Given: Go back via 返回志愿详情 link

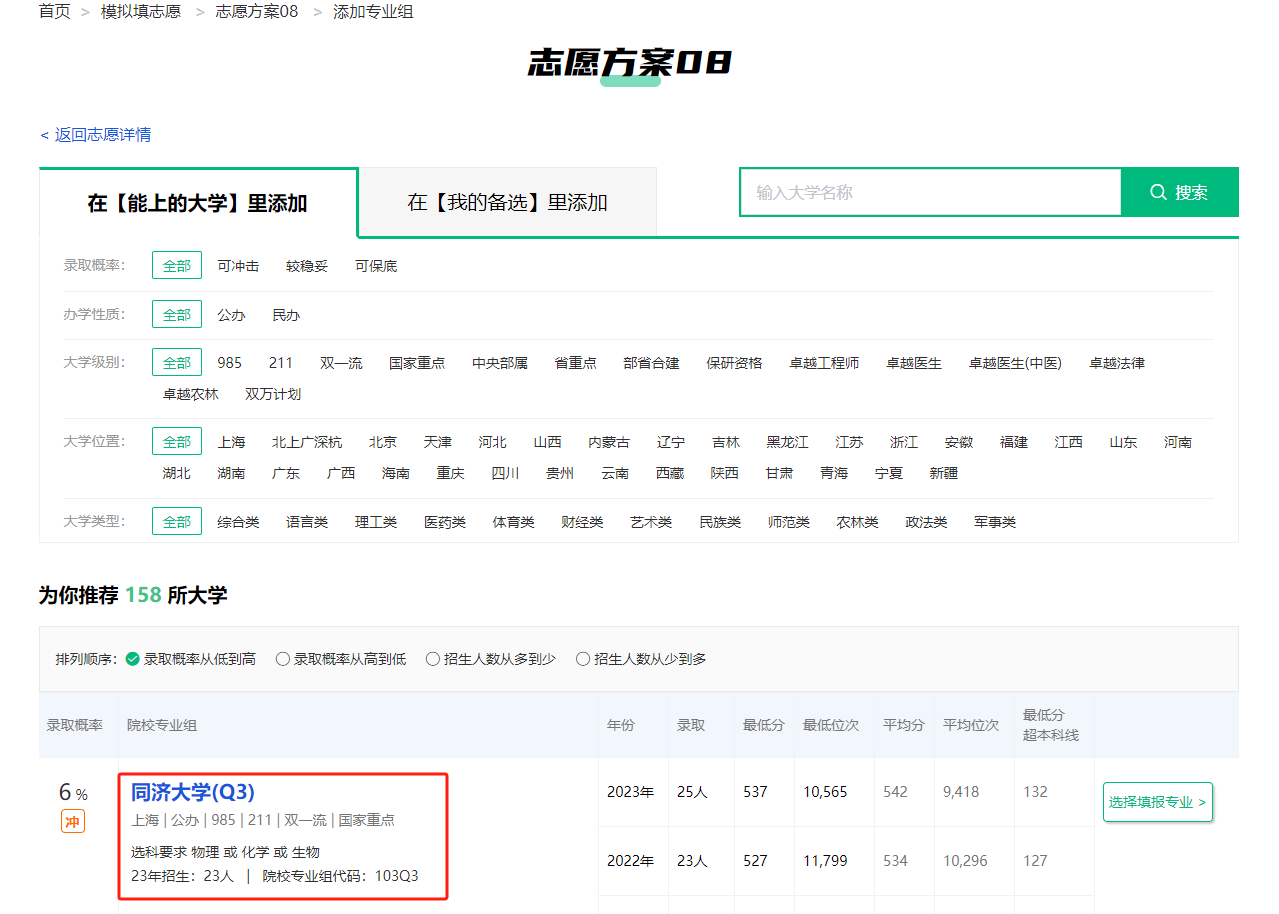Looking at the screenshot, I should [95, 135].
